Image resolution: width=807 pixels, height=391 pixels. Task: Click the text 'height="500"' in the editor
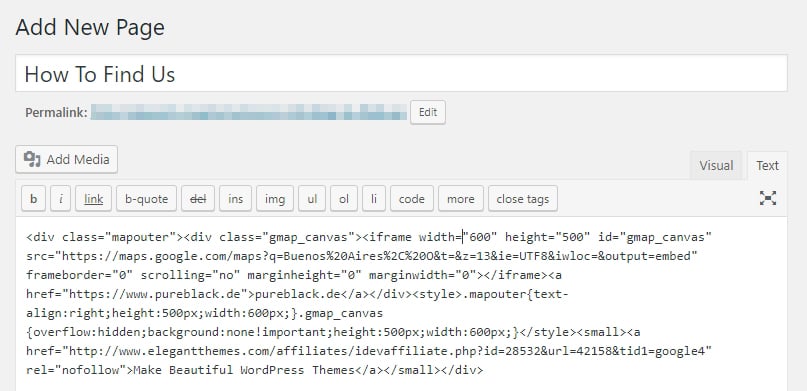(548, 237)
